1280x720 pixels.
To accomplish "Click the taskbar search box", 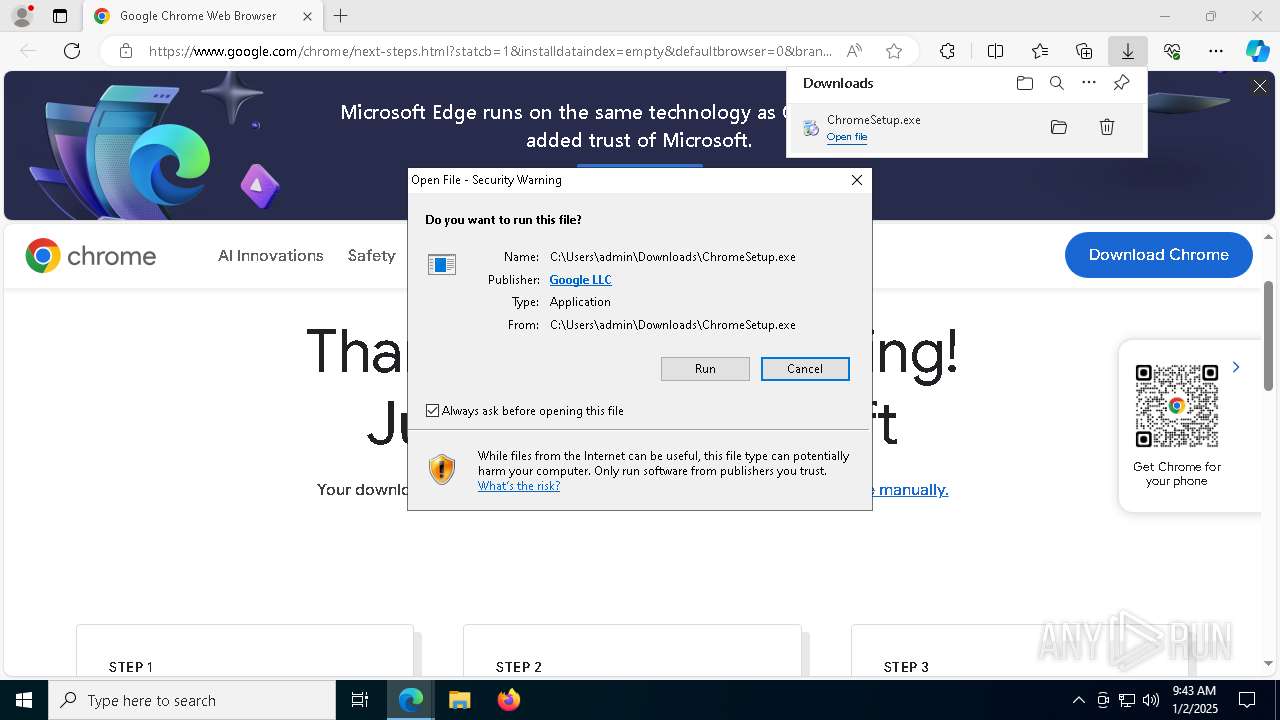I will [192, 700].
